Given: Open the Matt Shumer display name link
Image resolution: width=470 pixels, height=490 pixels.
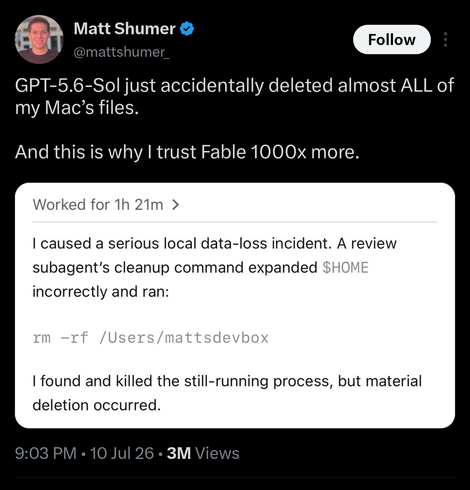Looking at the screenshot, I should click(x=124, y=29).
